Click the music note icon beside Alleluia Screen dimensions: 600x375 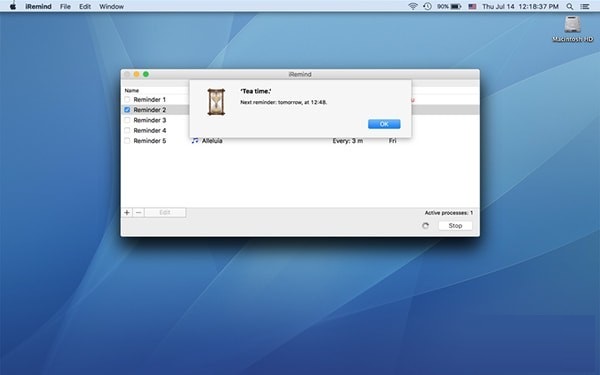pyautogui.click(x=195, y=141)
